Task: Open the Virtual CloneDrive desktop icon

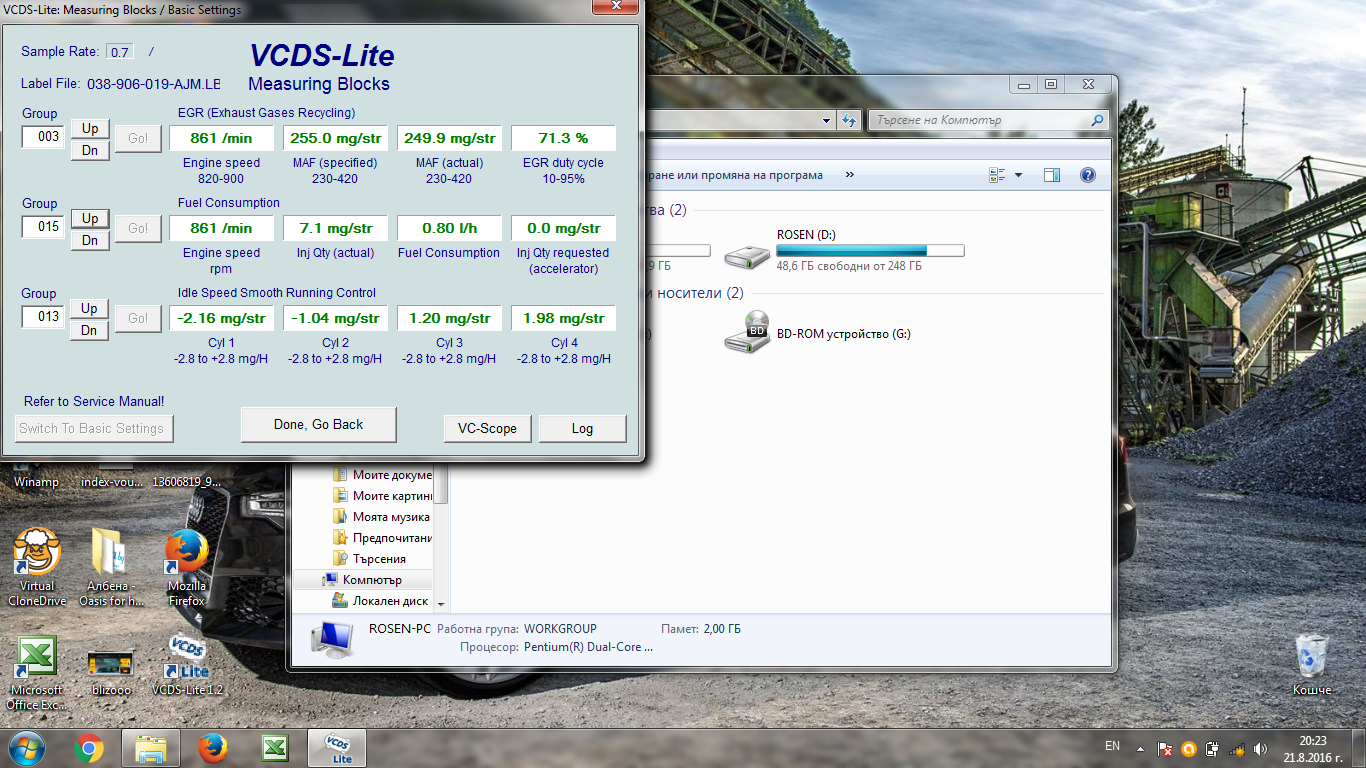Action: (x=37, y=552)
